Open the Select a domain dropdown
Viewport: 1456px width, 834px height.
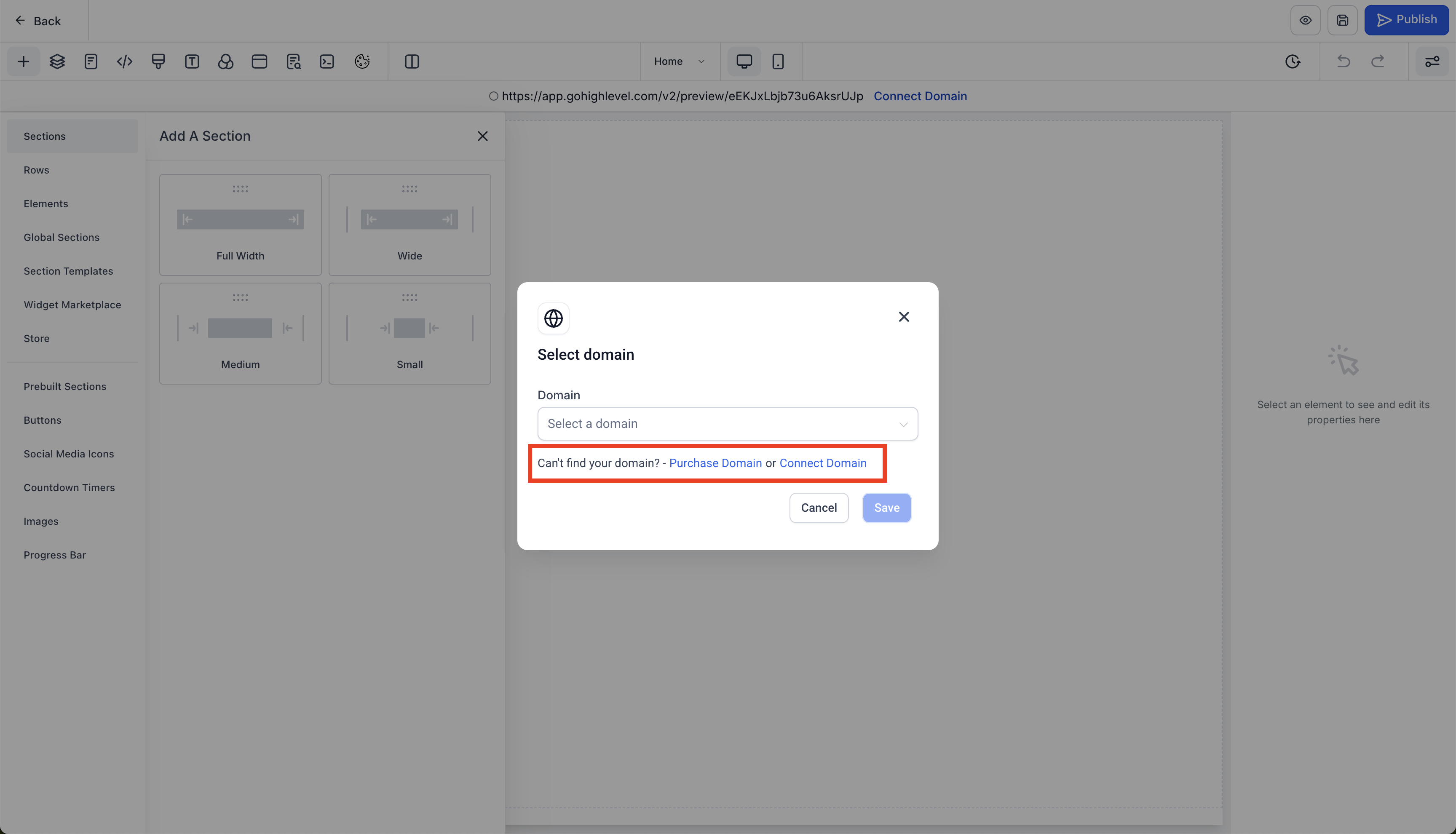[x=728, y=424]
